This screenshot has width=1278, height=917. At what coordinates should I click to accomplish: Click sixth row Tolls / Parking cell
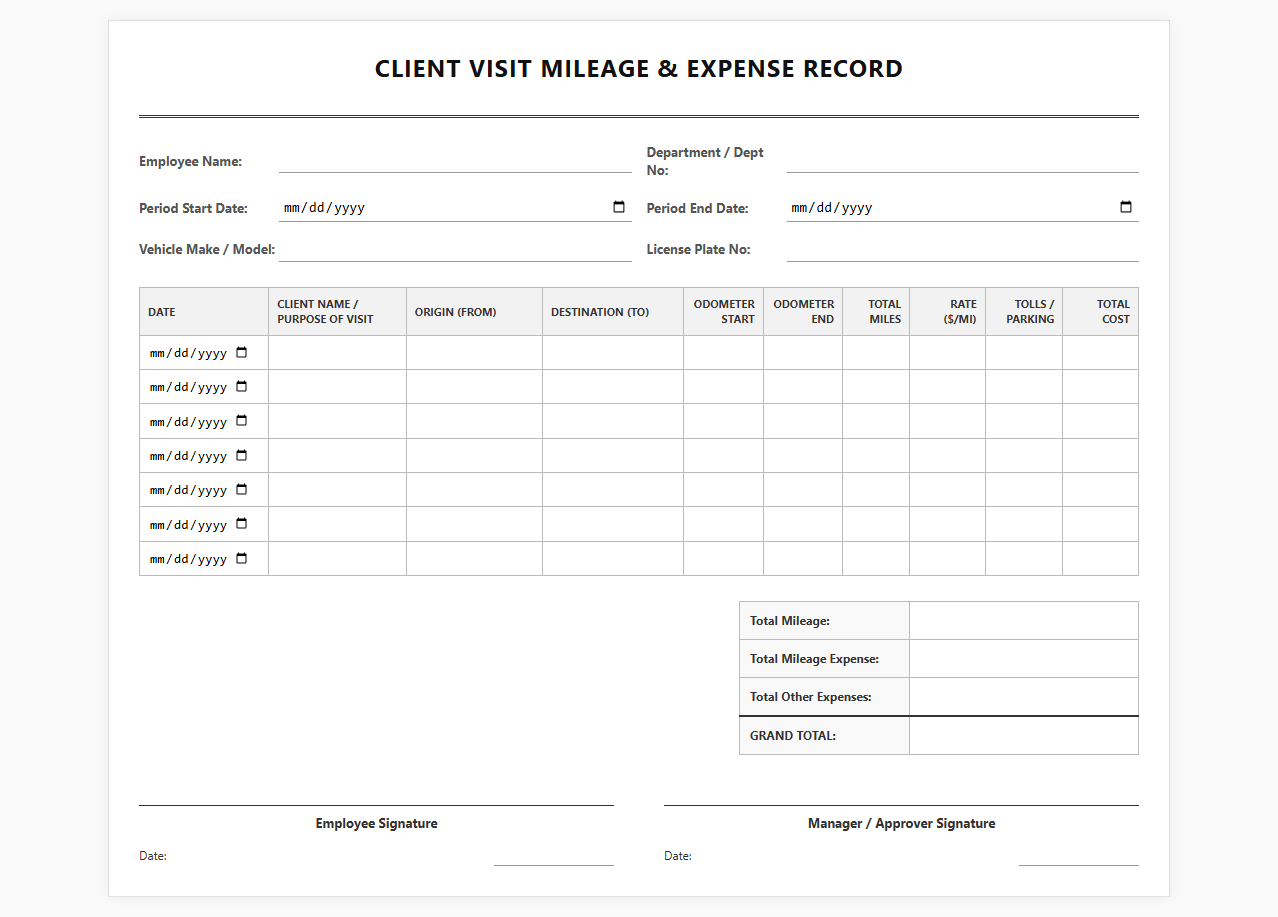point(1024,524)
